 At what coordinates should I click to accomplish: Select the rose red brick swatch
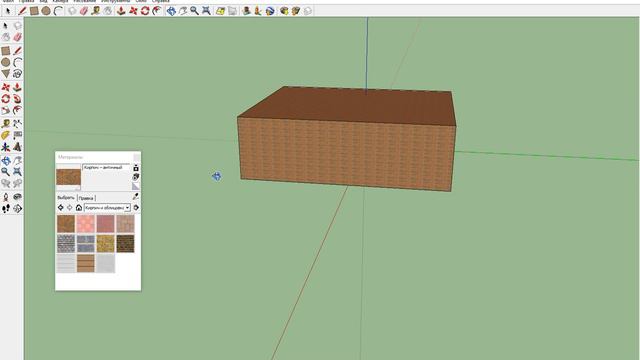coord(105,224)
